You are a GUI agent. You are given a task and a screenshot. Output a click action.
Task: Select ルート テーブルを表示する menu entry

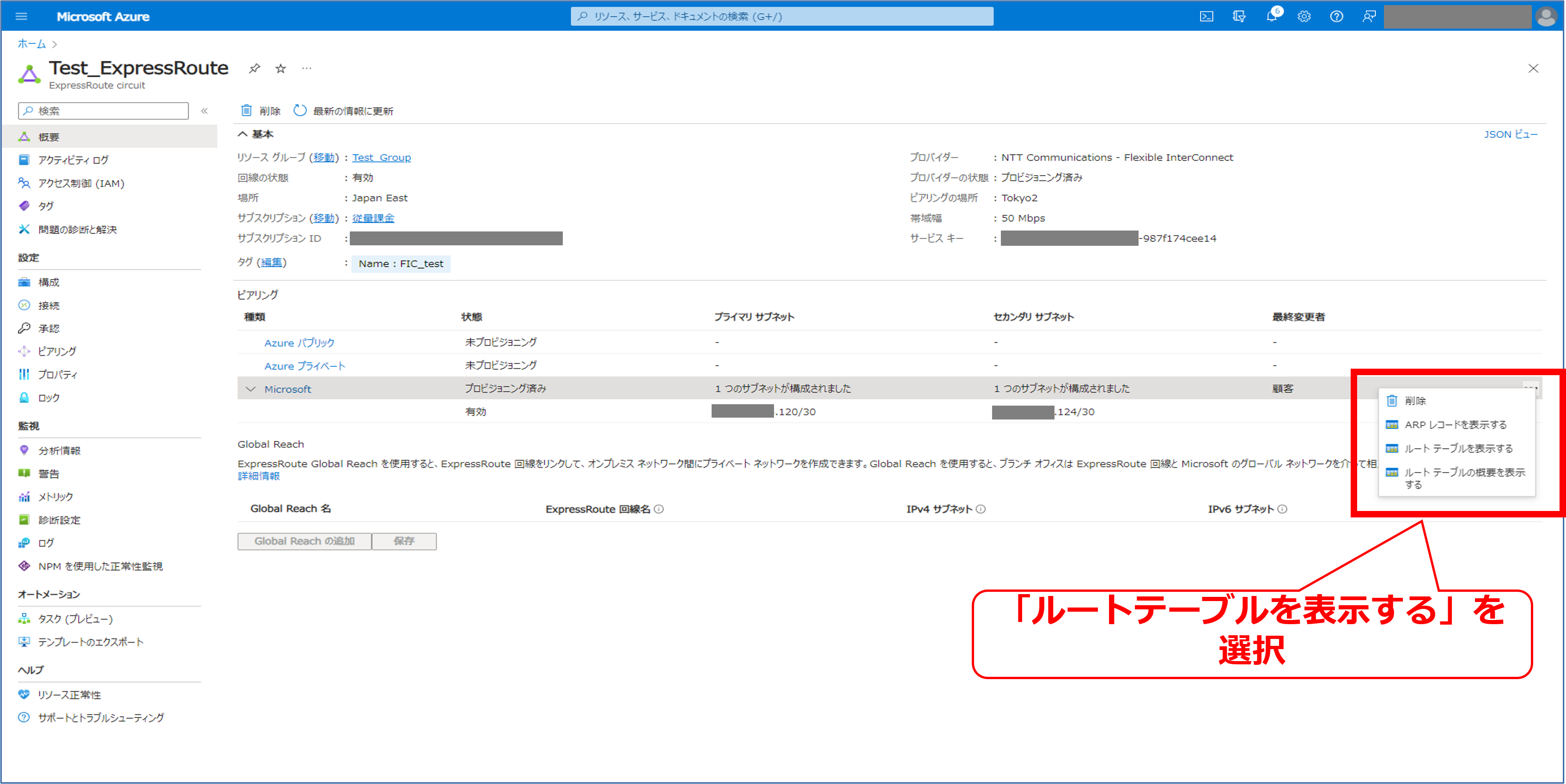click(x=1458, y=449)
